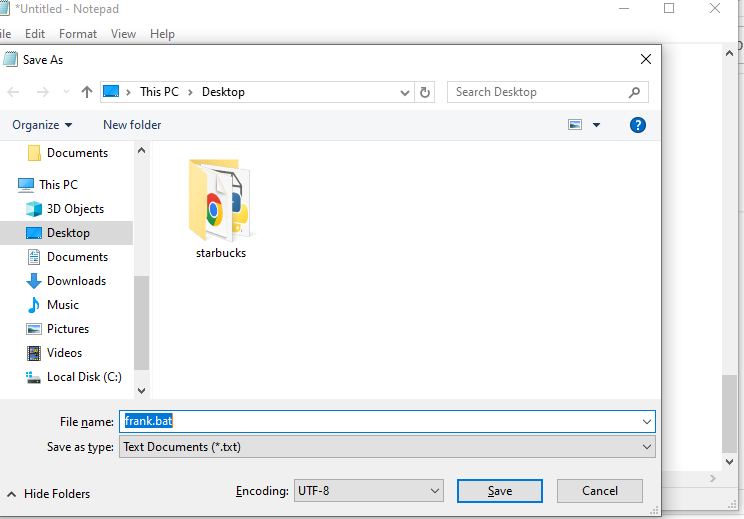The width and height of the screenshot is (744, 519).
Task: Open Videos in navigation pane
Action: tap(55, 353)
